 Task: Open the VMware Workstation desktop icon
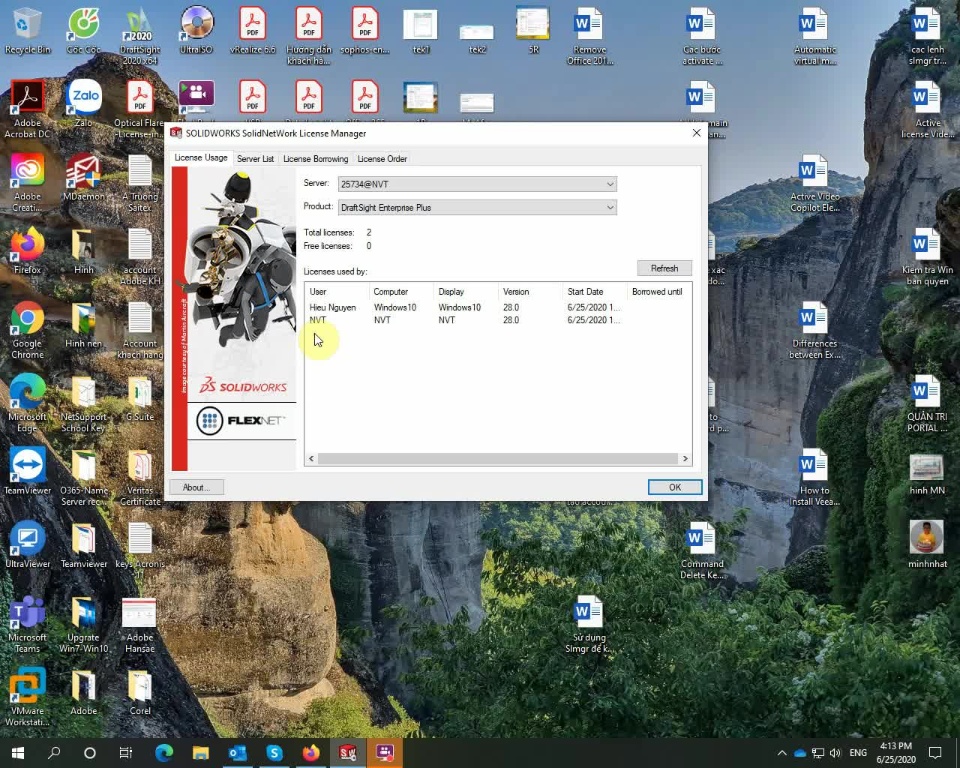click(28, 697)
